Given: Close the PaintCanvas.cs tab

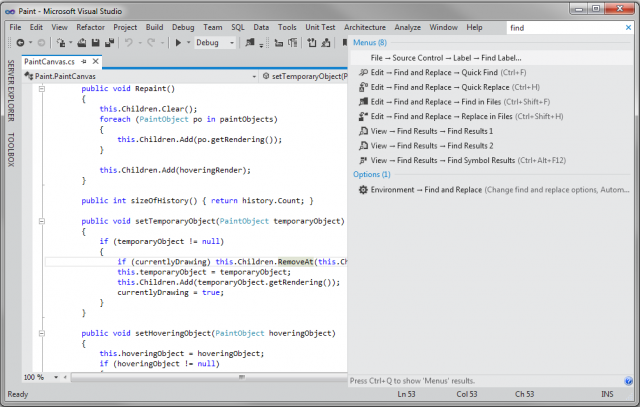Looking at the screenshot, I should pyautogui.click(x=96, y=62).
